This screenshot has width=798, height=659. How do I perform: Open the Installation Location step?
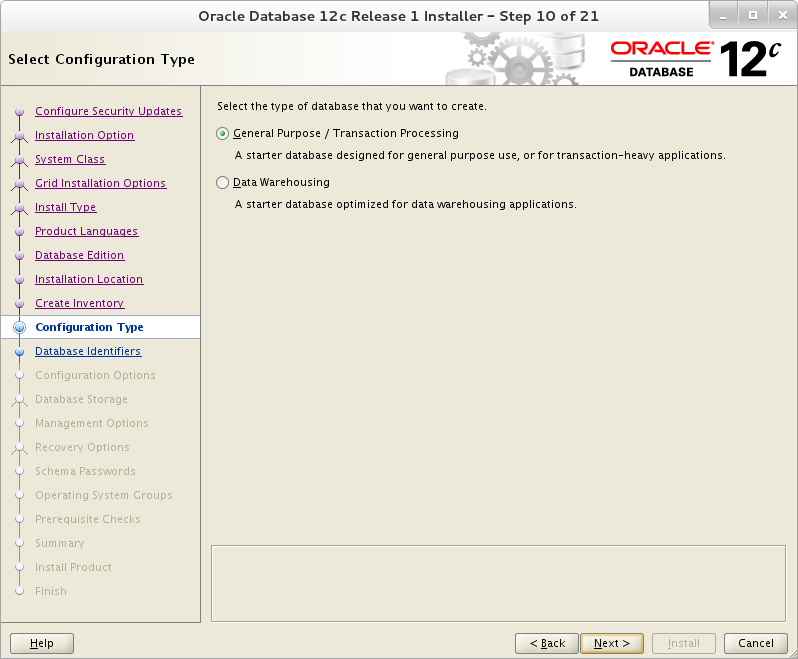[x=89, y=279]
